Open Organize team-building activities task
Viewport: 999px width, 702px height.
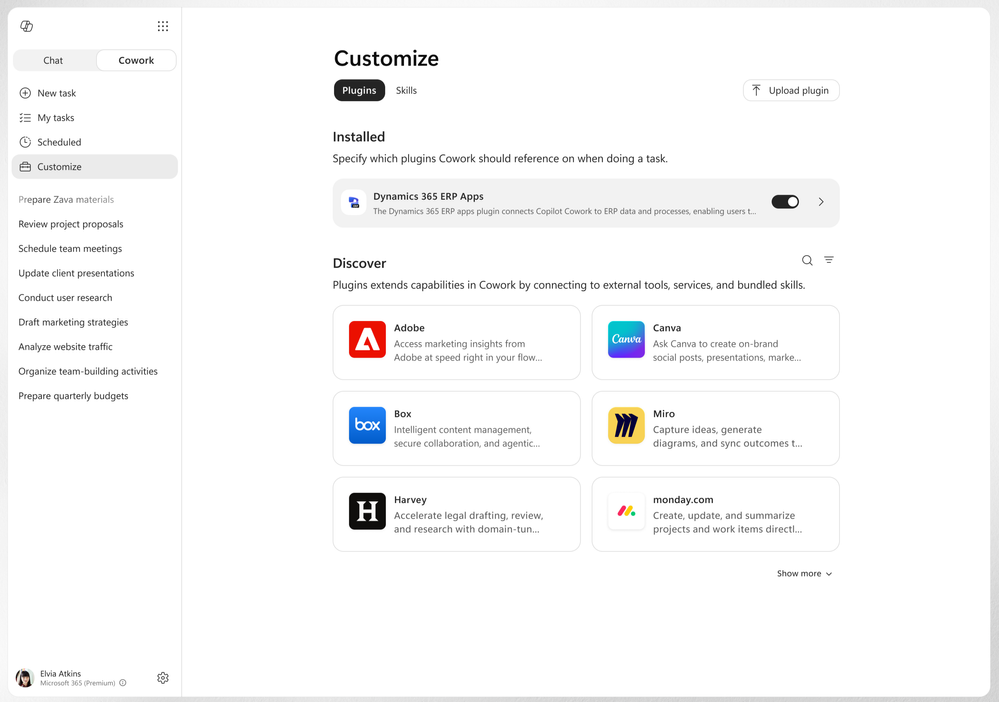click(x=88, y=371)
